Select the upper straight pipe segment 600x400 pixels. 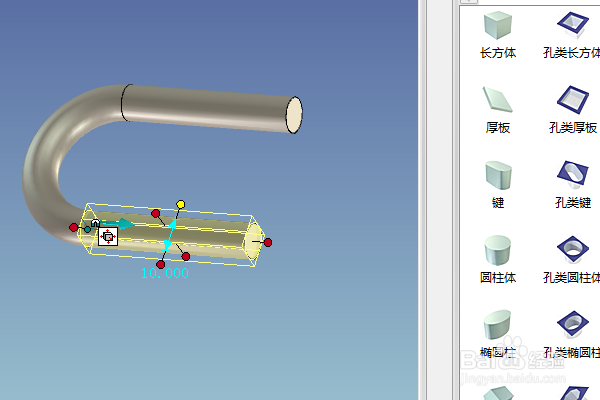[207, 109]
